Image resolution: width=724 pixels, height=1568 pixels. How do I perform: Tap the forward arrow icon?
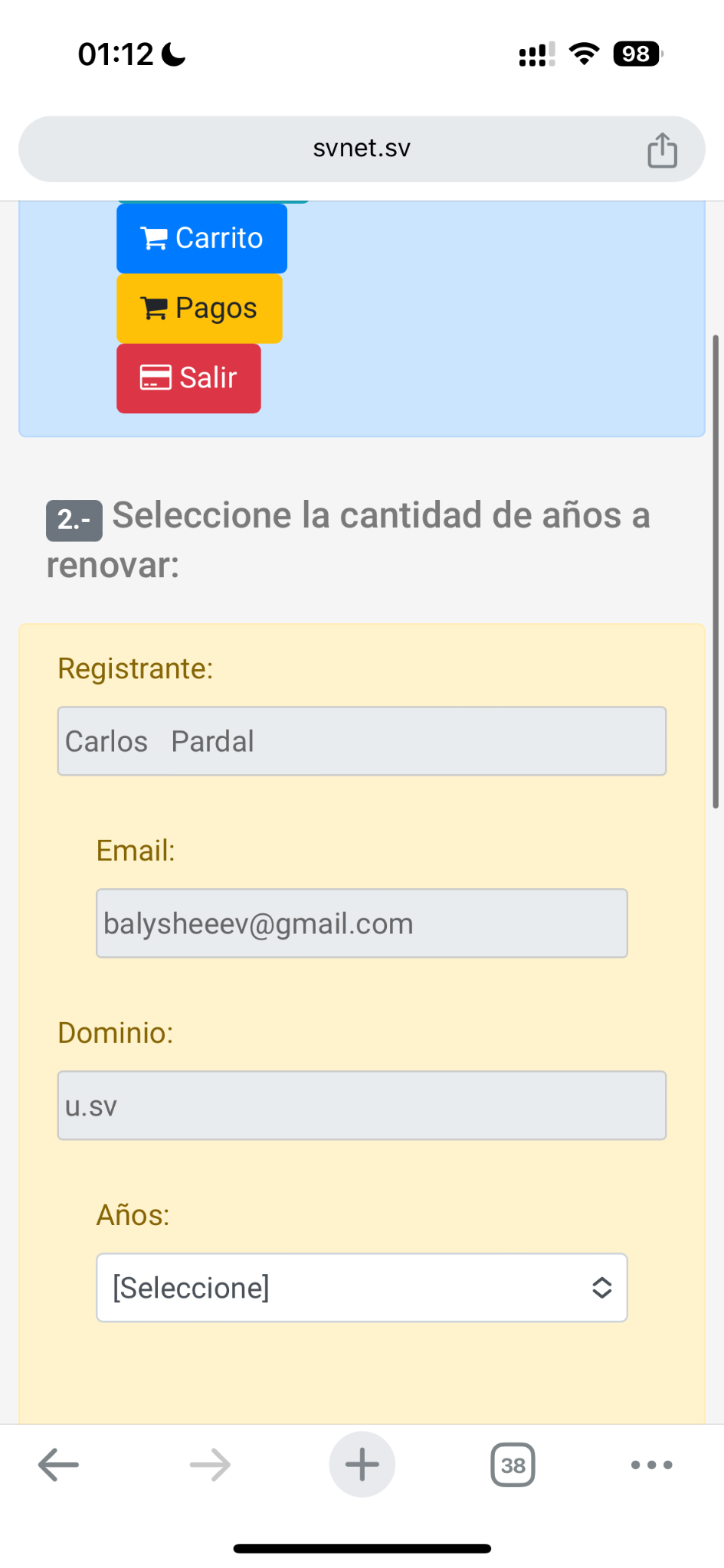tap(210, 1465)
